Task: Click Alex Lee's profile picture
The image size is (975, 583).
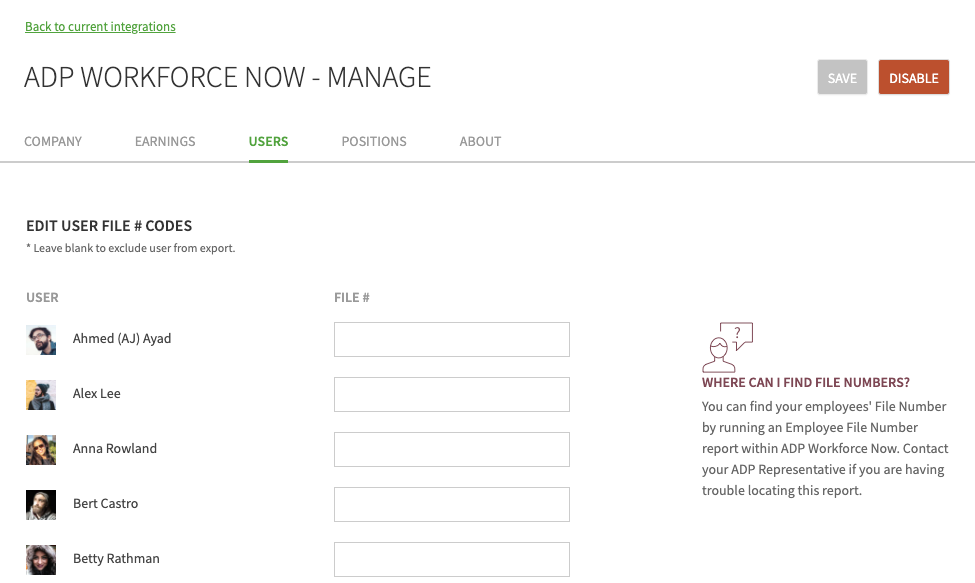Action: [x=41, y=395]
